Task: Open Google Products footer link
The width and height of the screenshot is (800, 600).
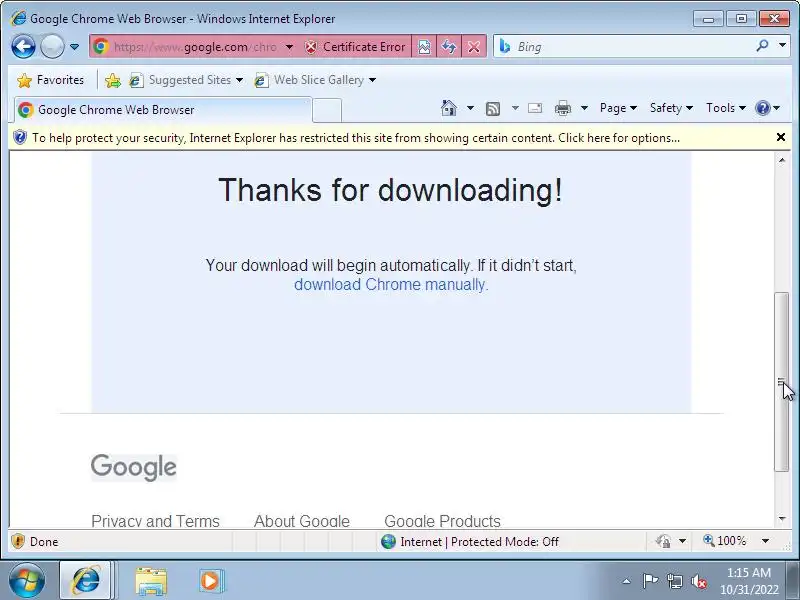Action: point(442,521)
